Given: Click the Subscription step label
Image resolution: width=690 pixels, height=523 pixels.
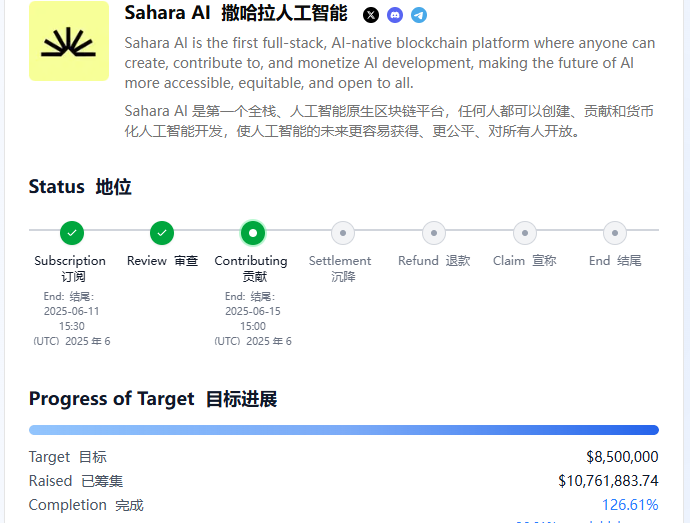Looking at the screenshot, I should point(70,269).
